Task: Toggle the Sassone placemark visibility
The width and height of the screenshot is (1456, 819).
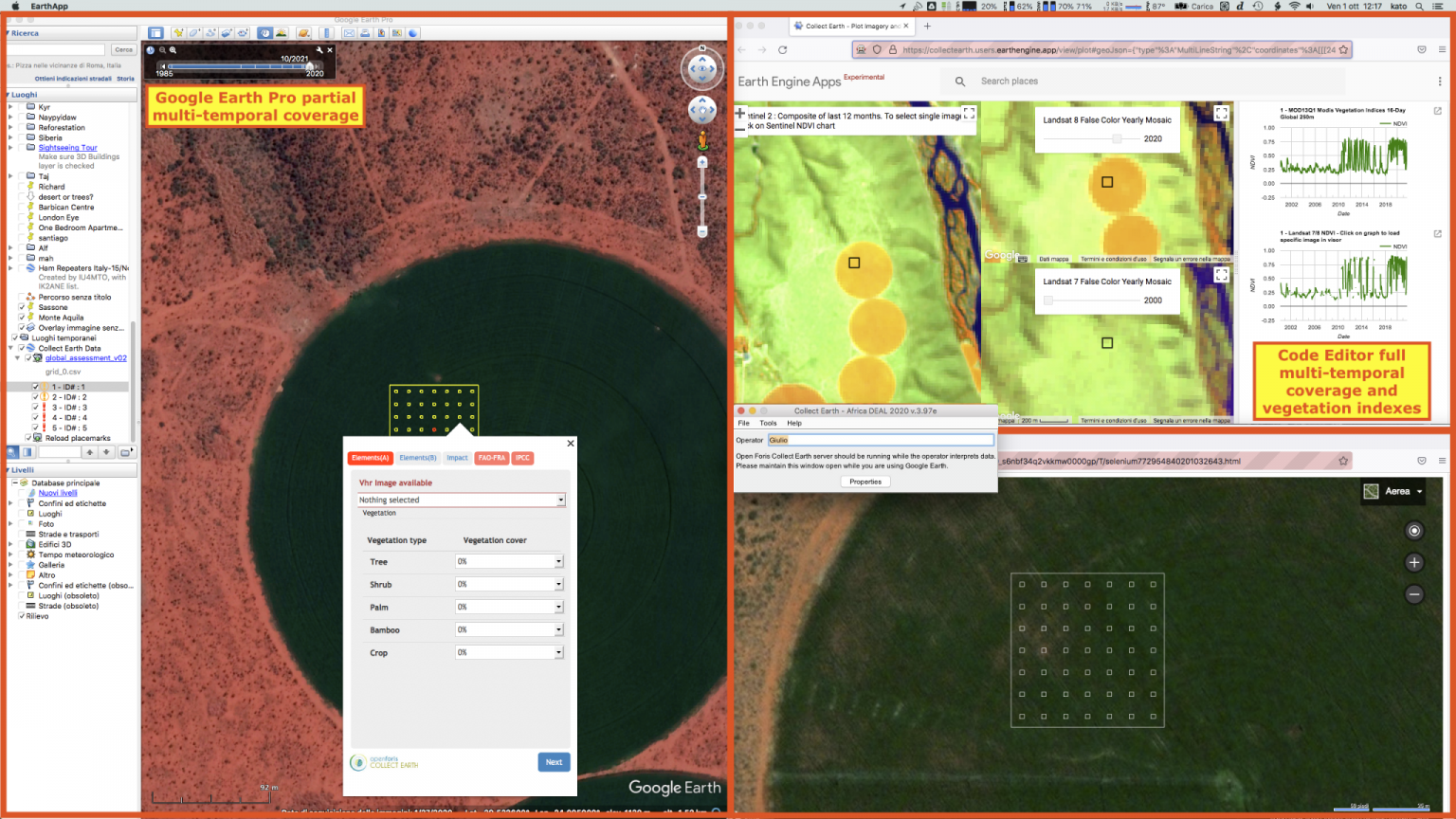Action: [x=22, y=306]
